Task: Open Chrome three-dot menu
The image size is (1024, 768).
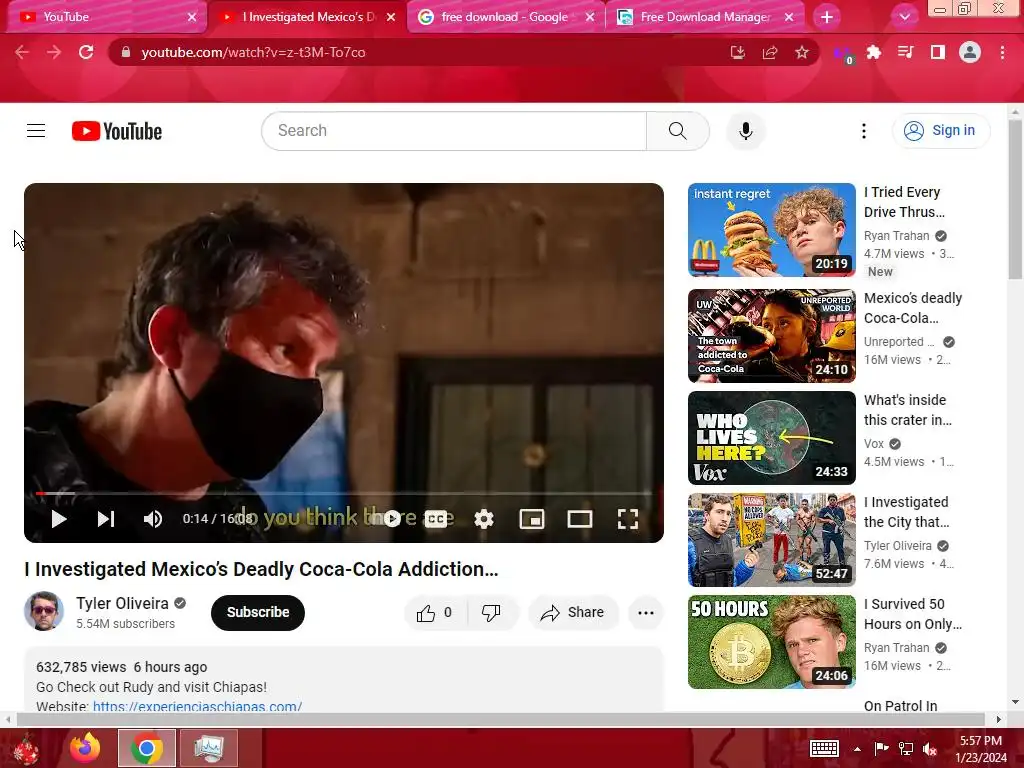Action: click(1002, 52)
